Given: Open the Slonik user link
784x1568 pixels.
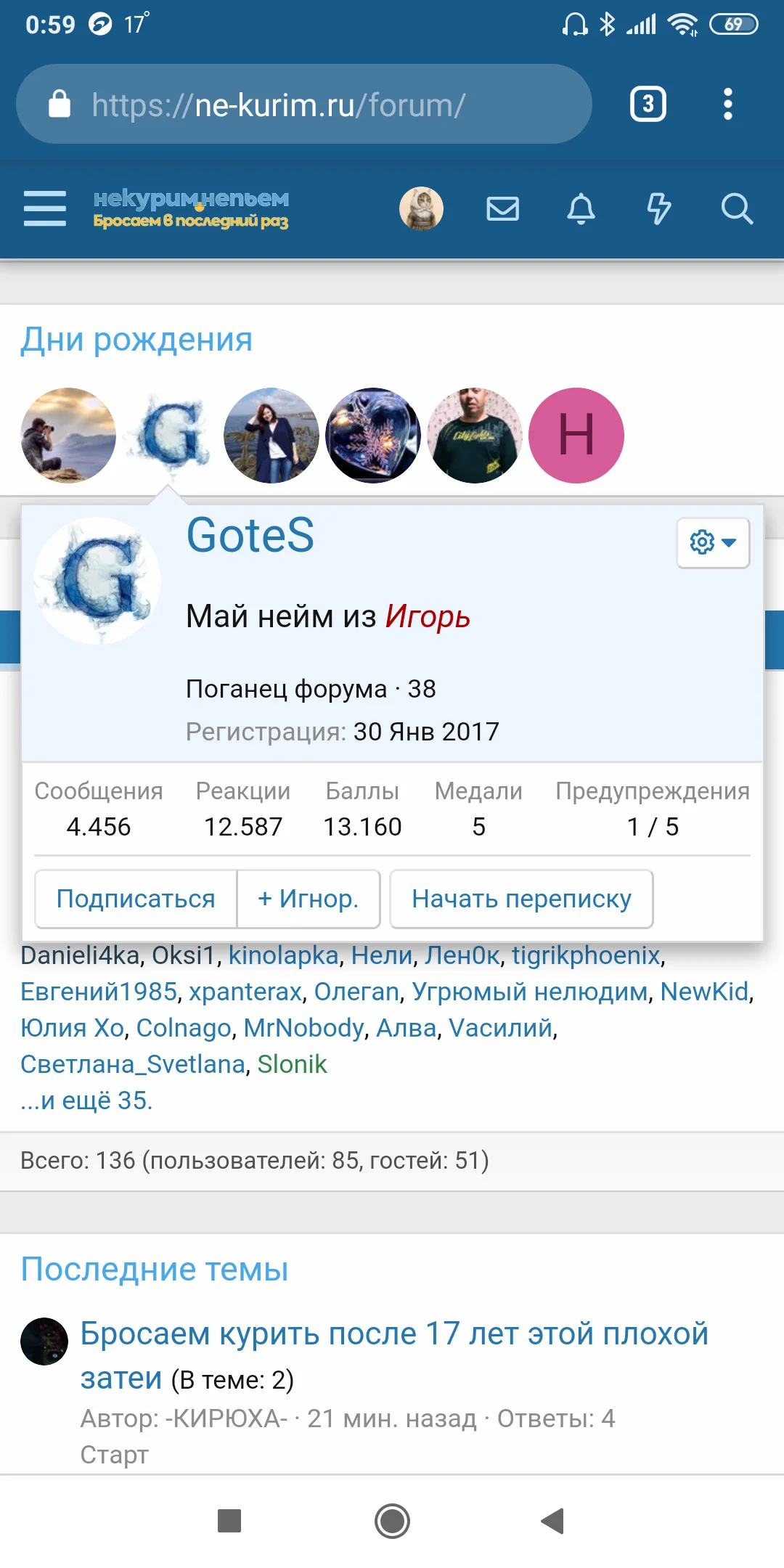Looking at the screenshot, I should pyautogui.click(x=292, y=1064).
